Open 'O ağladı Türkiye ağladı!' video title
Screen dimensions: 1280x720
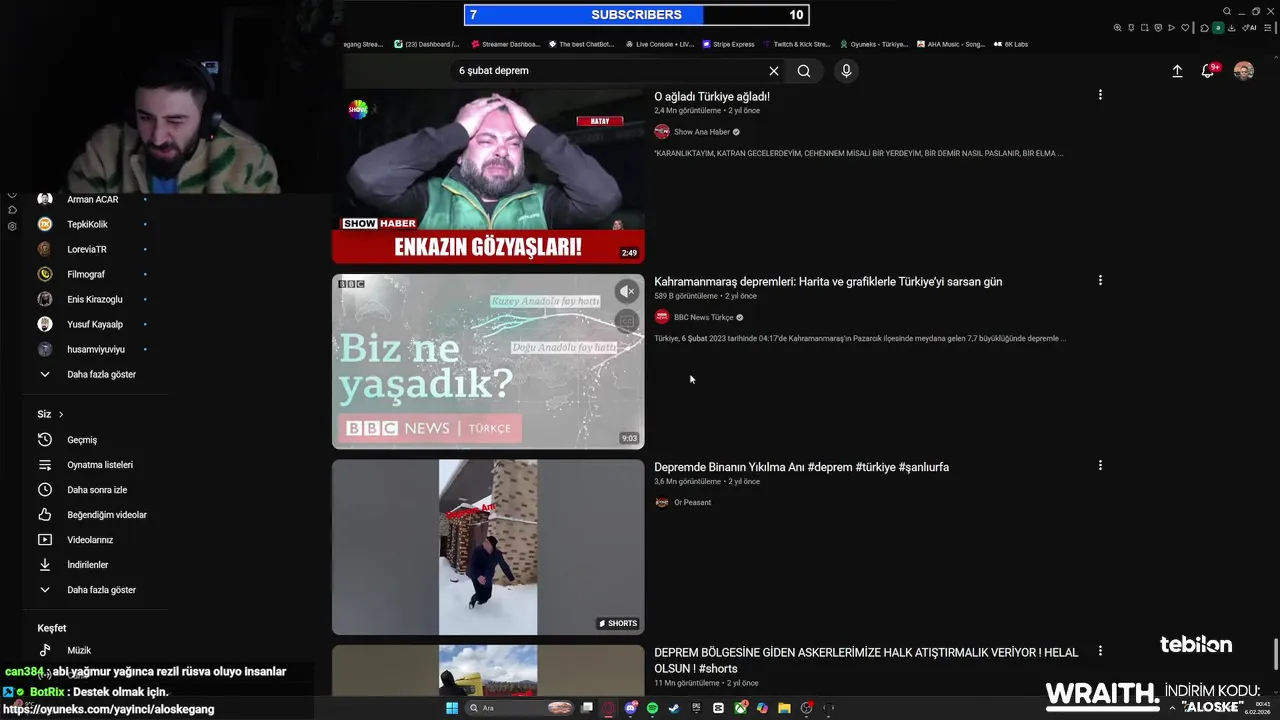point(712,97)
